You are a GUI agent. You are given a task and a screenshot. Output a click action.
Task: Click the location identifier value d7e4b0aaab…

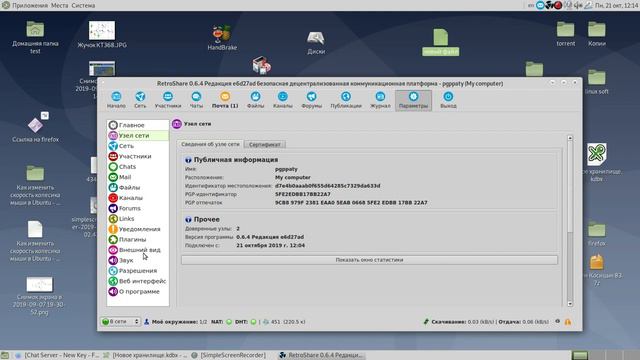point(327,186)
